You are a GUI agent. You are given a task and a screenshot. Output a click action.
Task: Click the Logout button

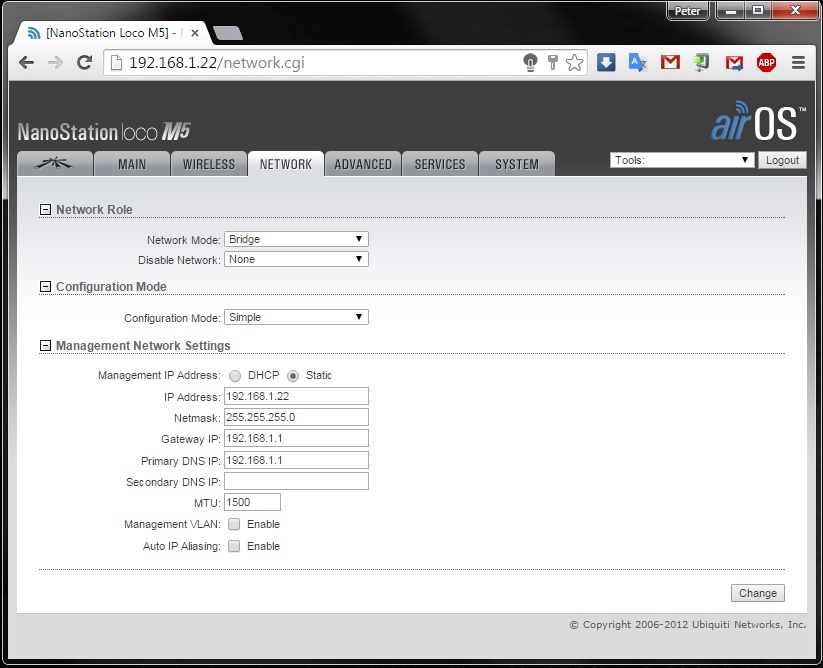coord(782,160)
